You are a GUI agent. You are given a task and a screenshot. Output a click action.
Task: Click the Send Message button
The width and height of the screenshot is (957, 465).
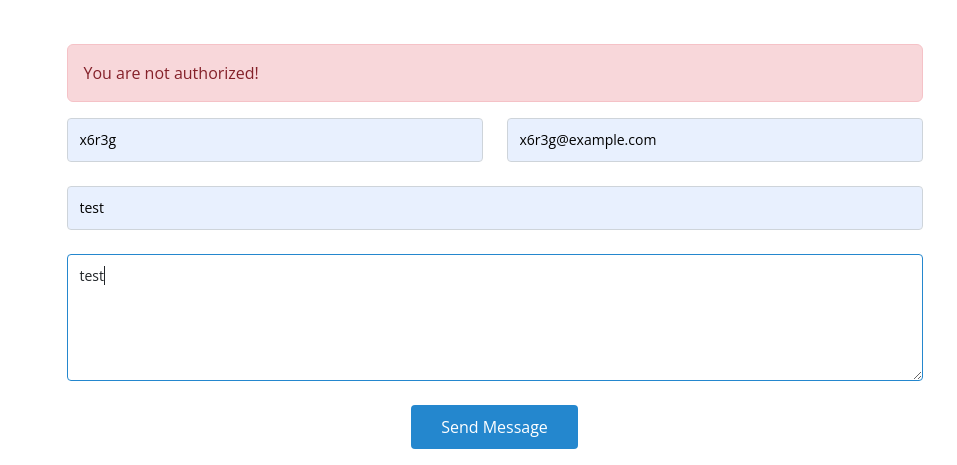click(x=494, y=427)
